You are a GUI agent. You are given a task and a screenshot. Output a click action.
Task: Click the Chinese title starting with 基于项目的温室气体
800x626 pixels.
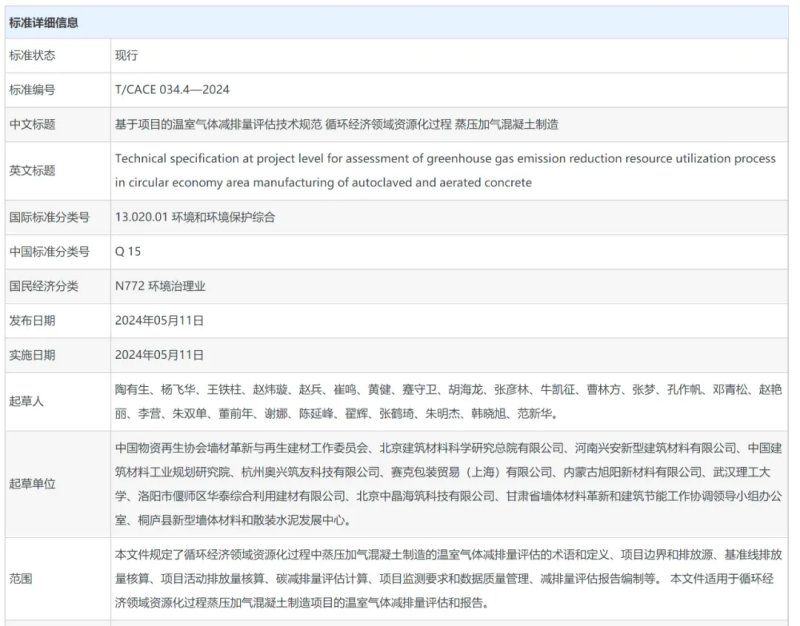[x=337, y=124]
